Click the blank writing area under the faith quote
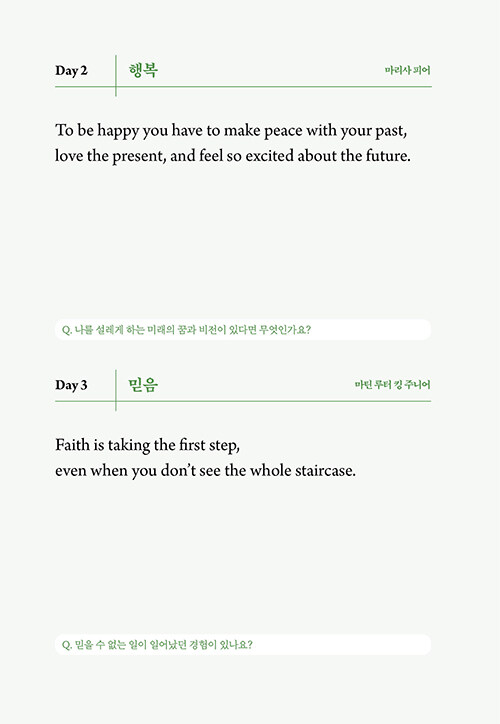The height and width of the screenshot is (724, 500). pos(243,556)
